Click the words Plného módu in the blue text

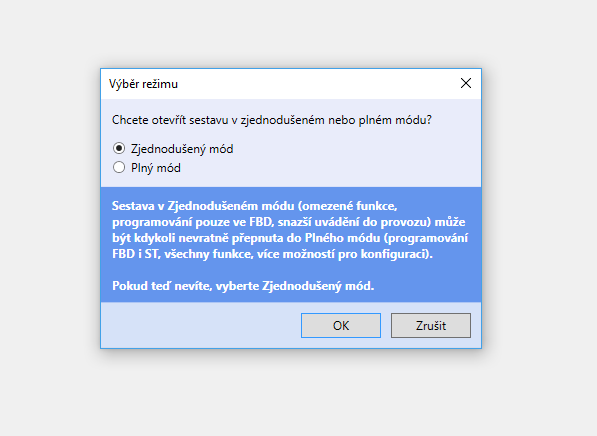click(342, 238)
